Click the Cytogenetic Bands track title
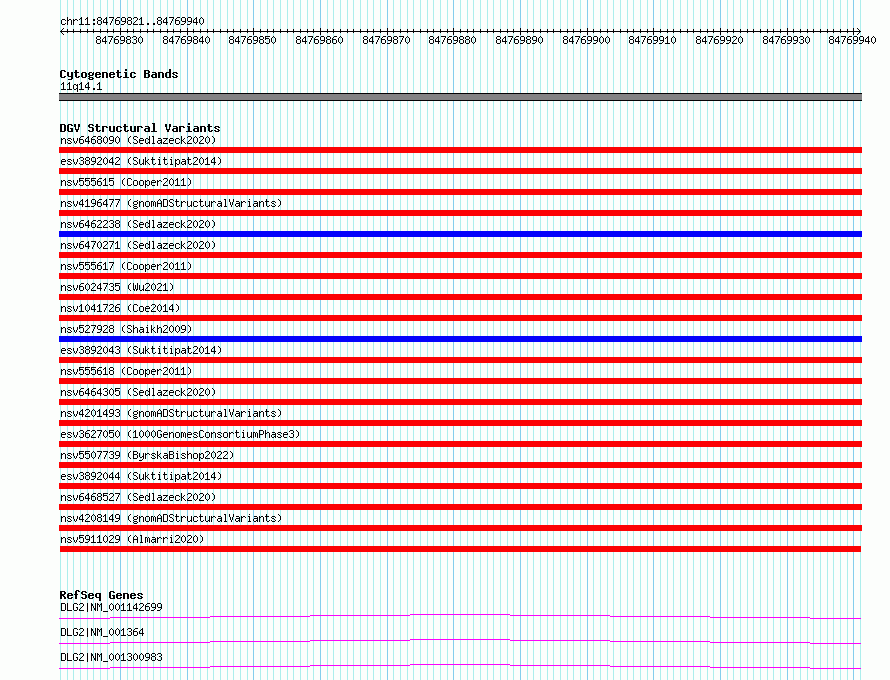This screenshot has width=890, height=680. coord(119,74)
